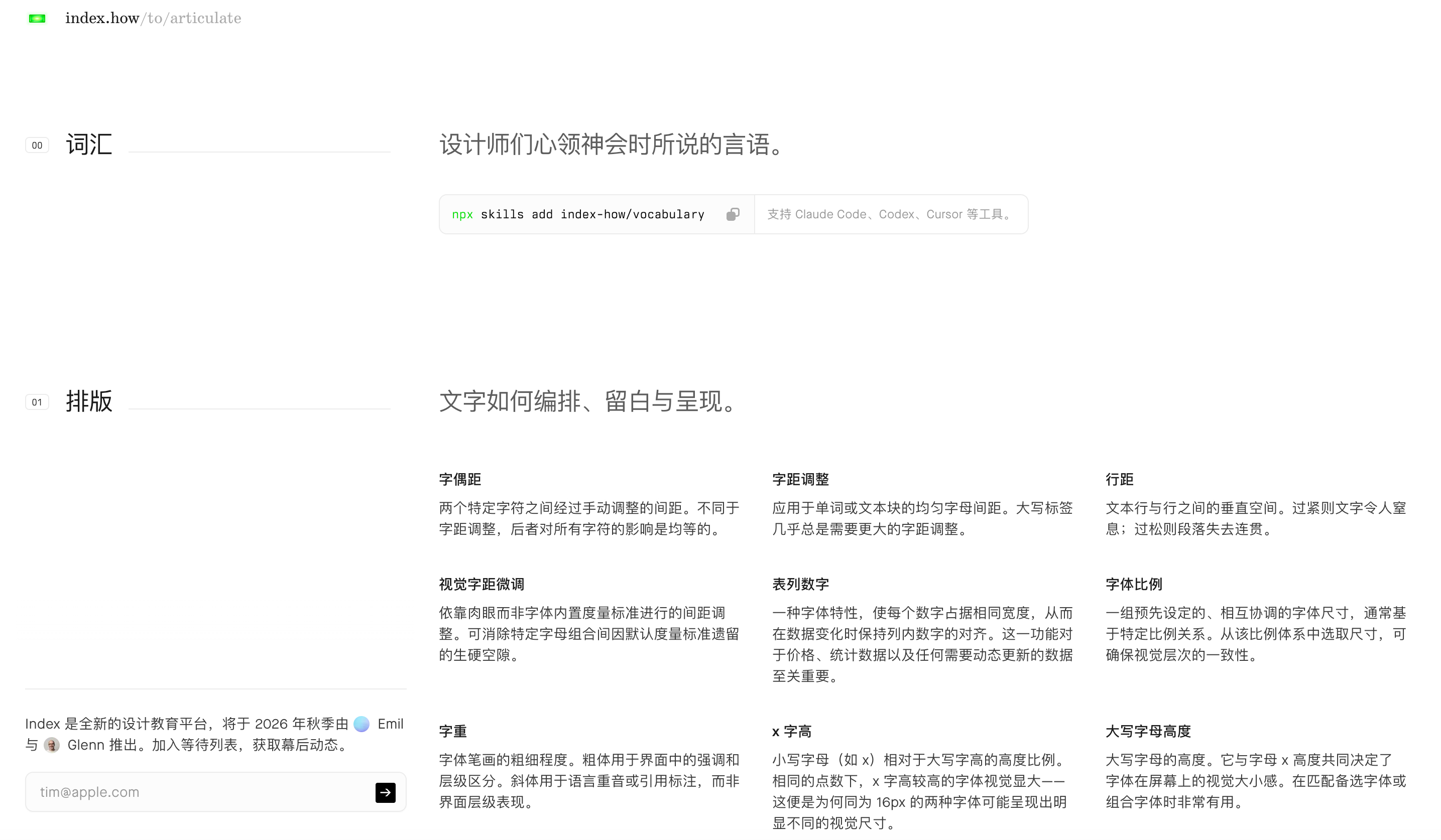The height and width of the screenshot is (840, 1441).
Task: Click Emil's avatar
Action: click(x=362, y=724)
